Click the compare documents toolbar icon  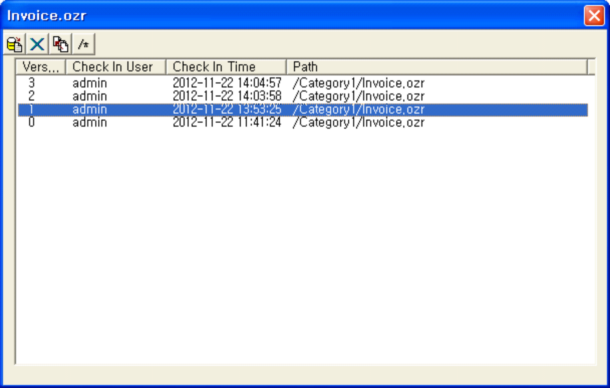tap(60, 44)
